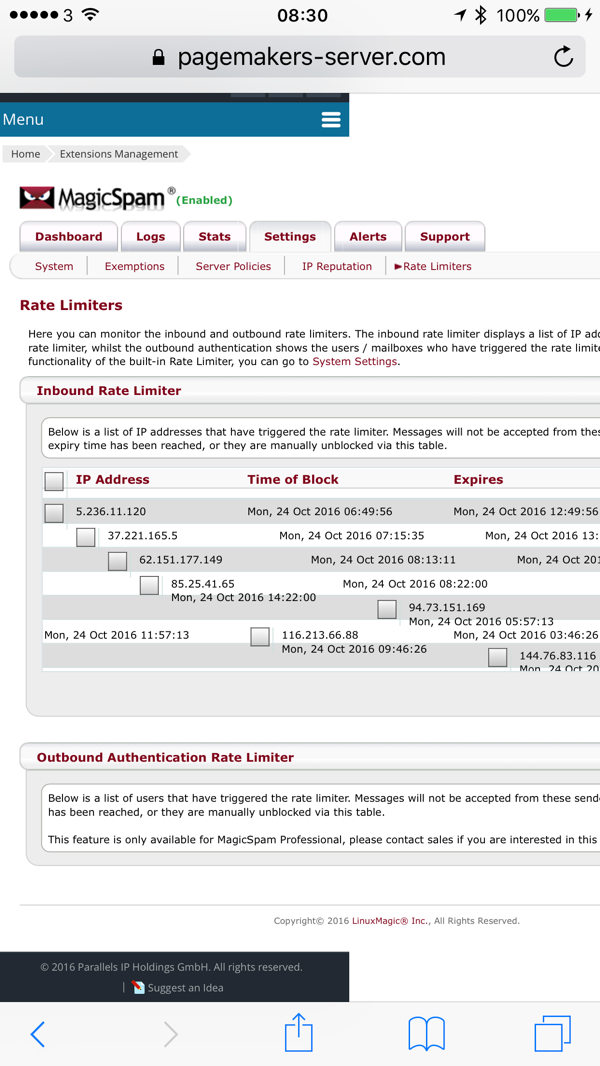600x1066 pixels.
Task: Open Safari bookmarks book icon
Action: pyautogui.click(x=427, y=1034)
